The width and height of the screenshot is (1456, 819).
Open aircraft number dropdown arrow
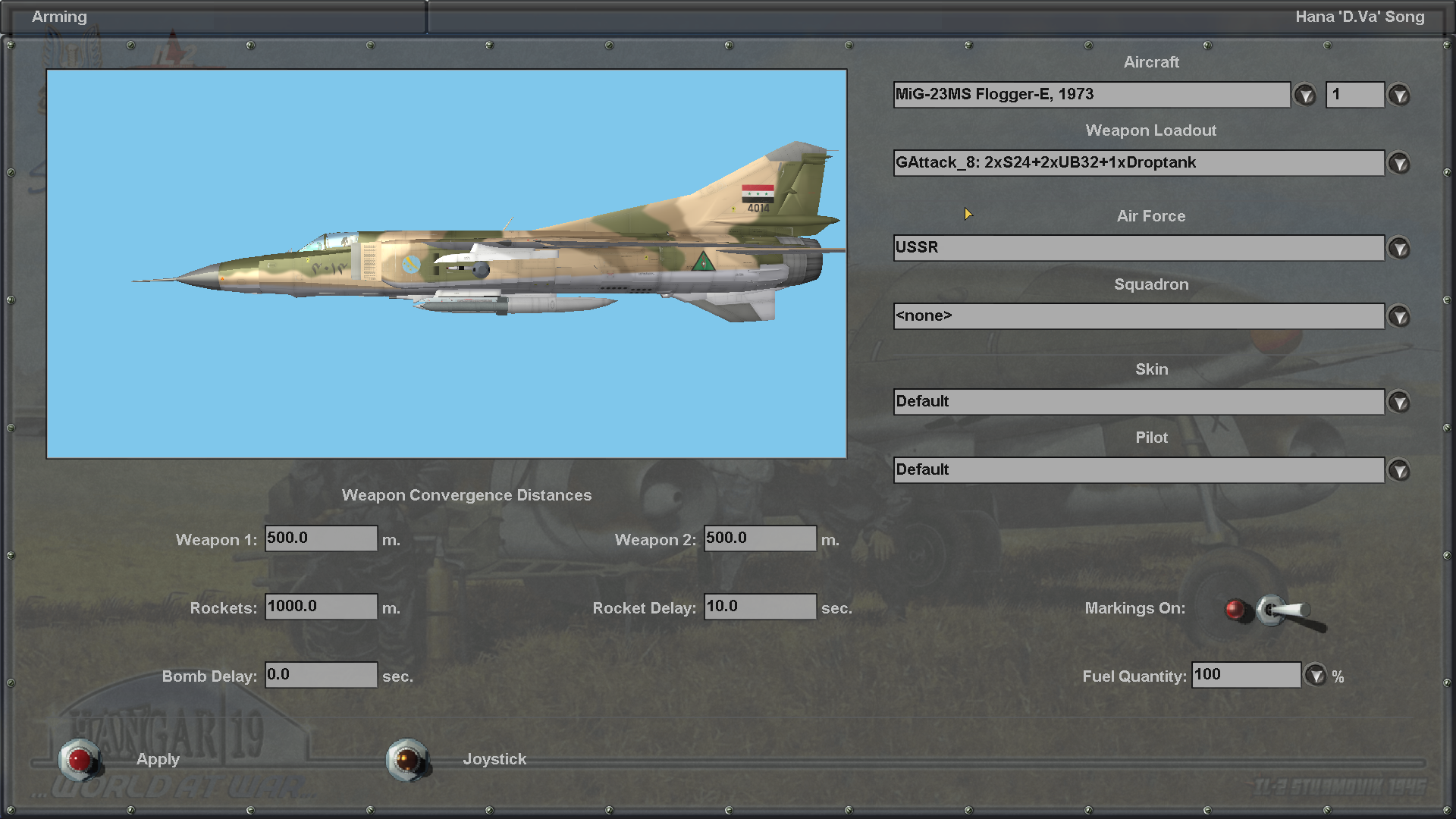[1399, 95]
